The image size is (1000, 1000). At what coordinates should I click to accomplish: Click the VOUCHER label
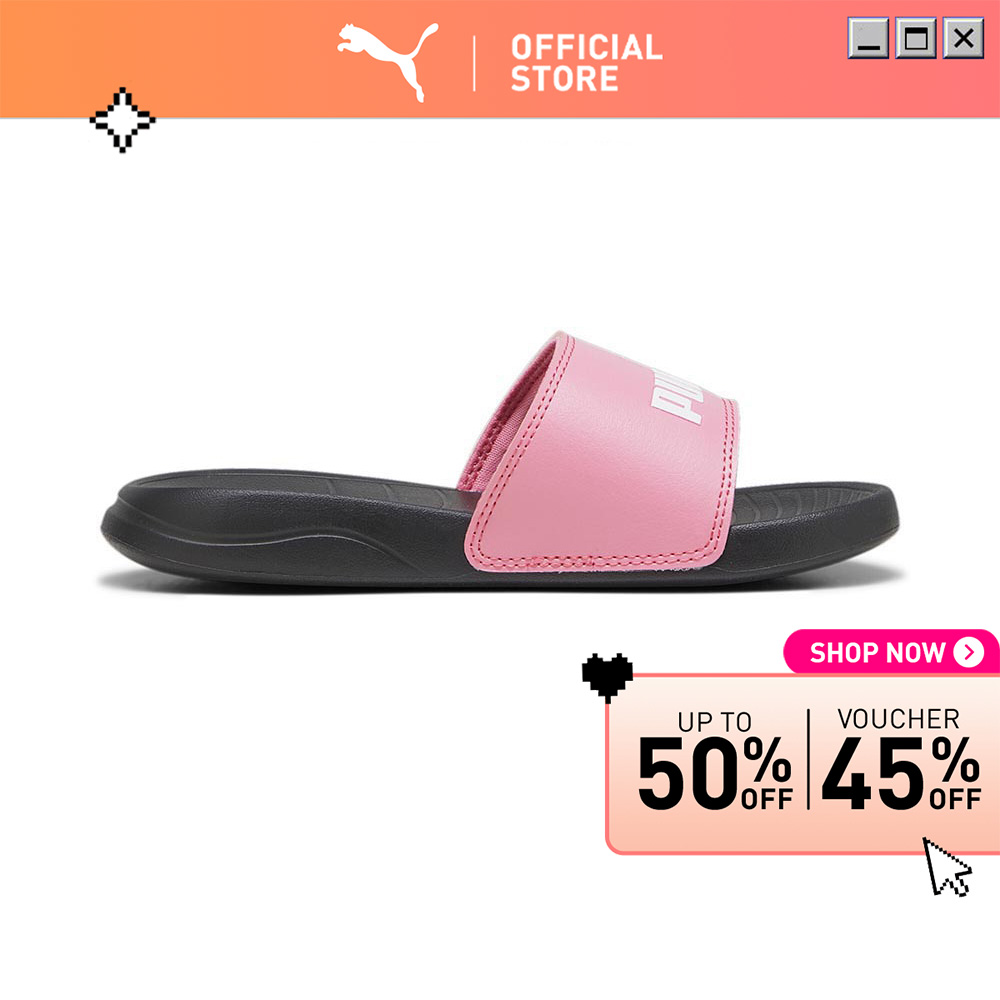click(899, 719)
